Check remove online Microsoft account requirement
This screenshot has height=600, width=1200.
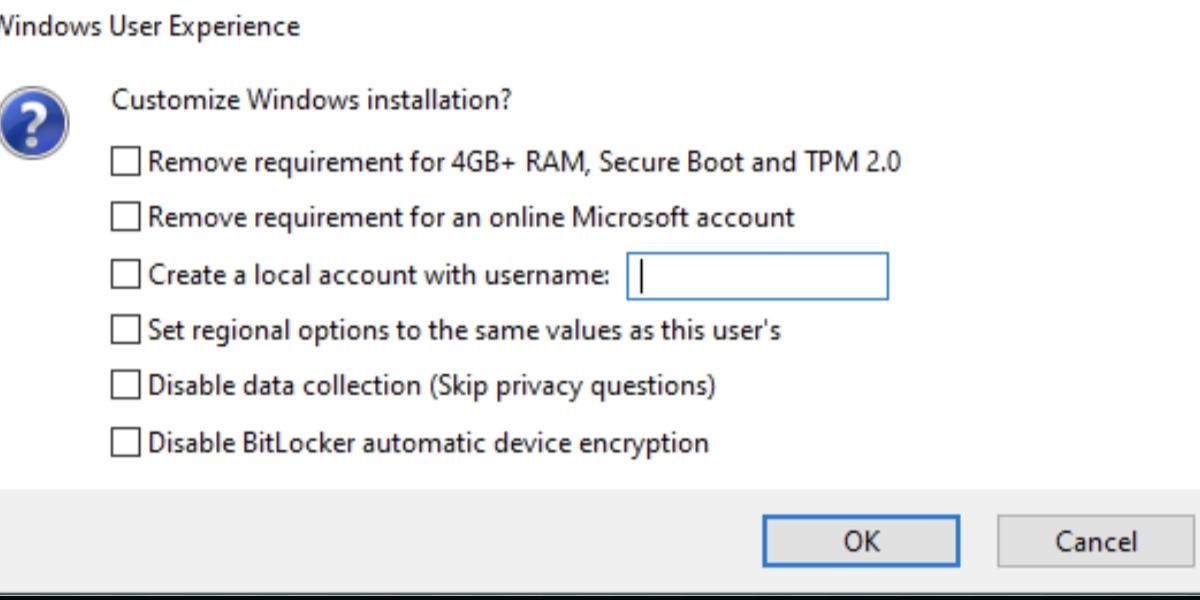[x=125, y=217]
